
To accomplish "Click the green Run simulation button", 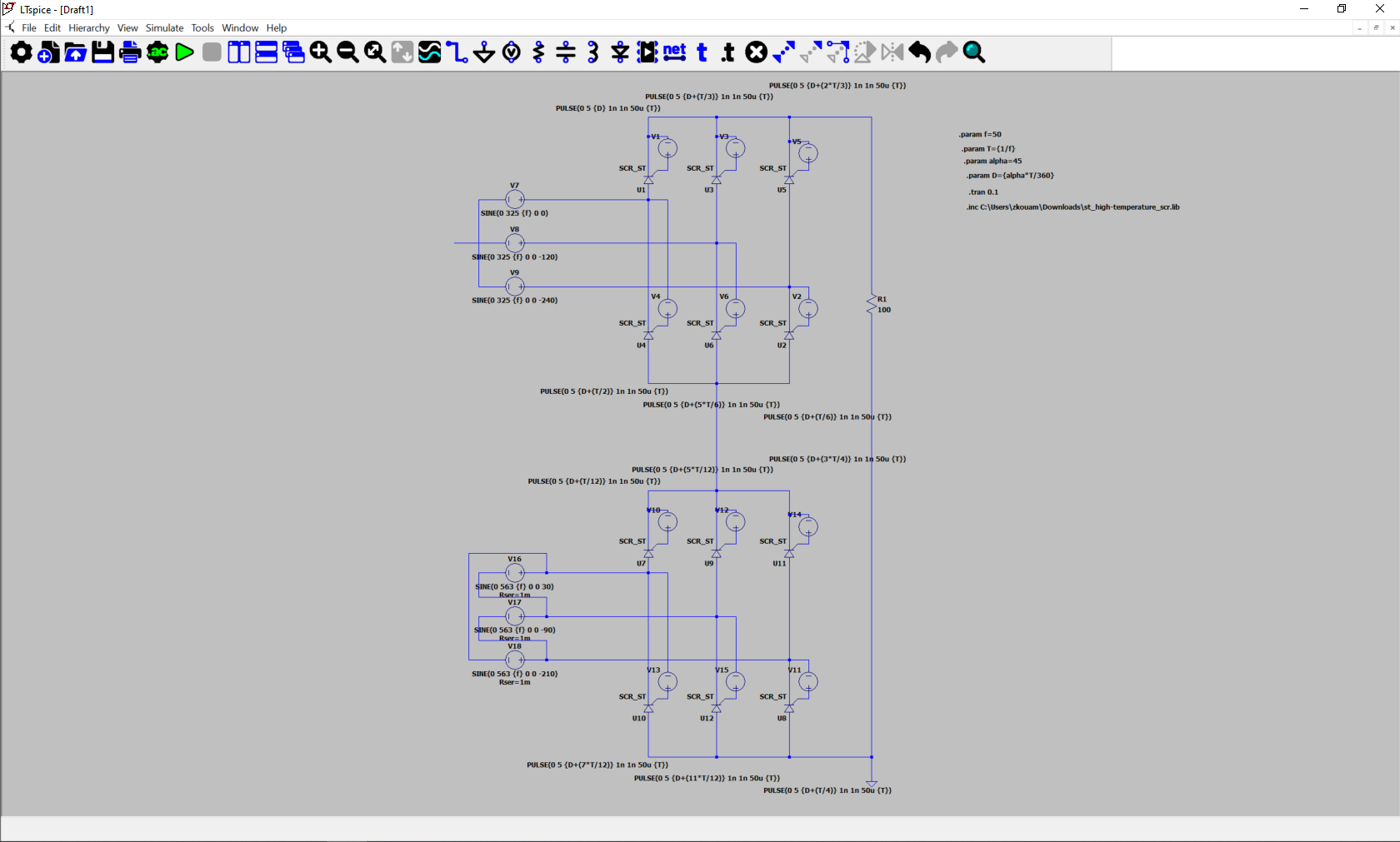I will [185, 52].
